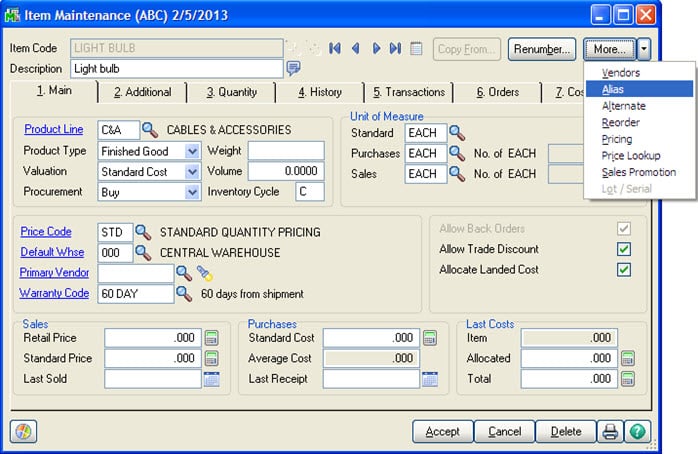Toggle the Allow Trade Discount checkbox

click(623, 249)
